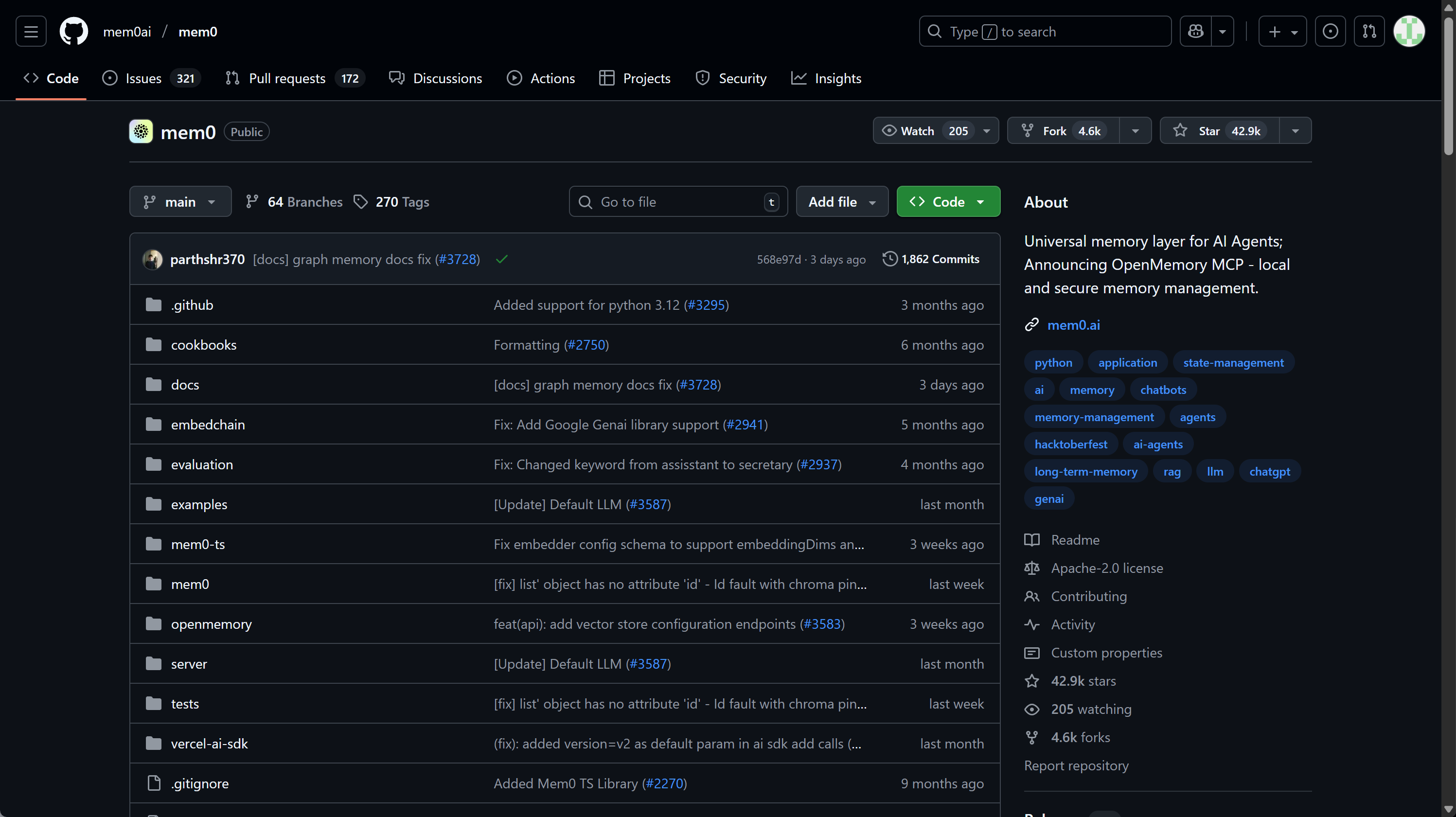Click the hacktoberfest topic tag
1456x817 pixels.
pyautogui.click(x=1070, y=444)
